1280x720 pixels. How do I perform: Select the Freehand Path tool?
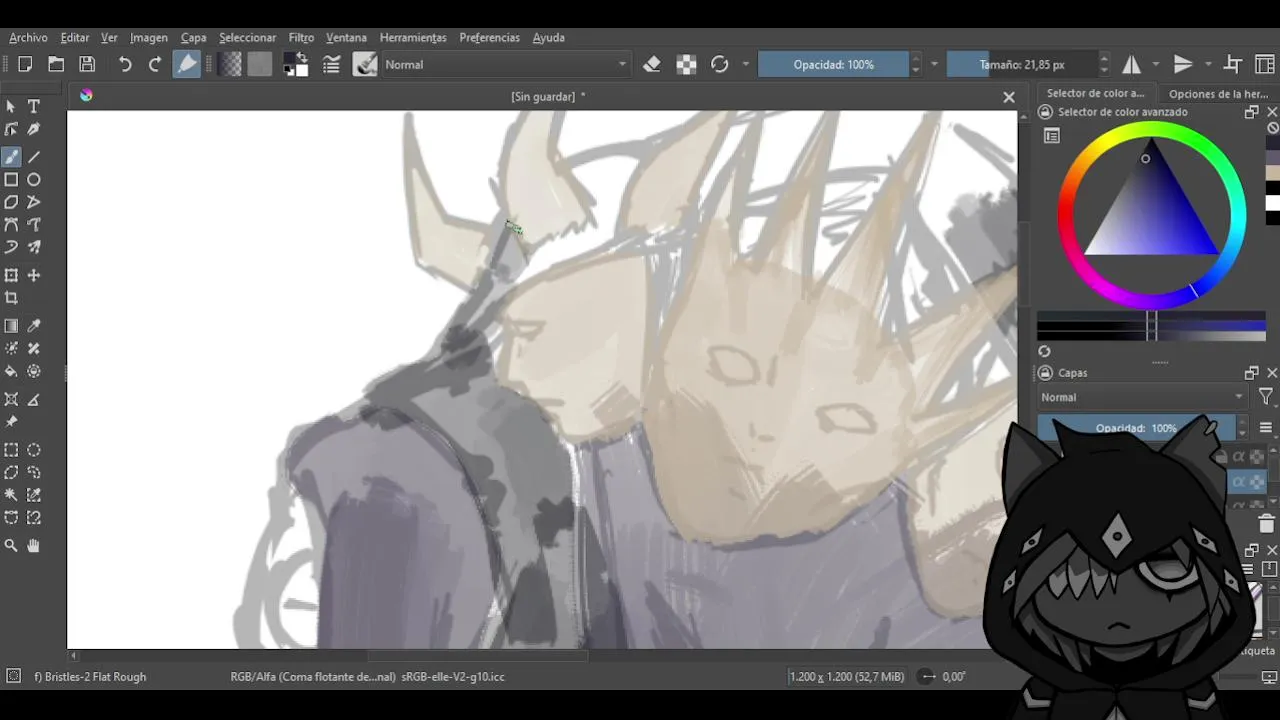34,225
